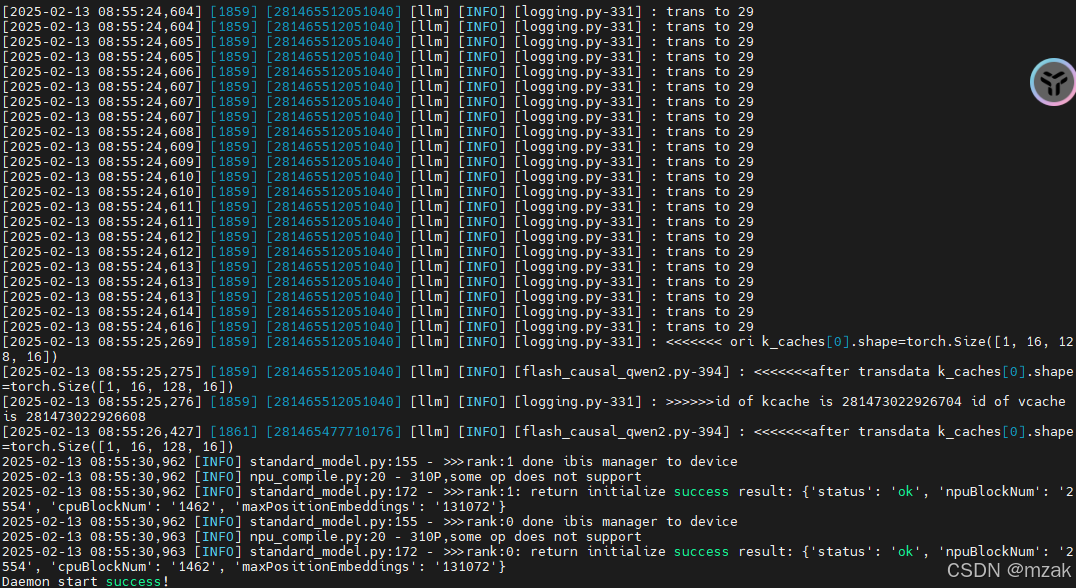Click the timestamp 08:55:25,276

pyautogui.click(x=148, y=401)
